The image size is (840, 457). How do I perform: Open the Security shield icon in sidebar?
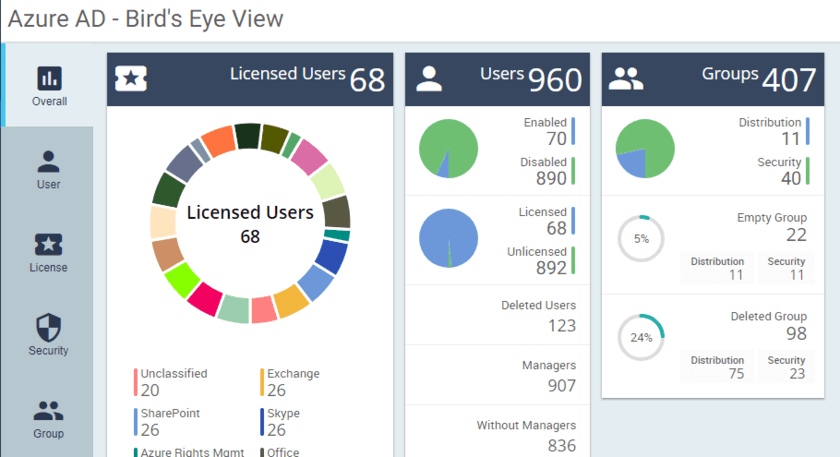[48, 327]
